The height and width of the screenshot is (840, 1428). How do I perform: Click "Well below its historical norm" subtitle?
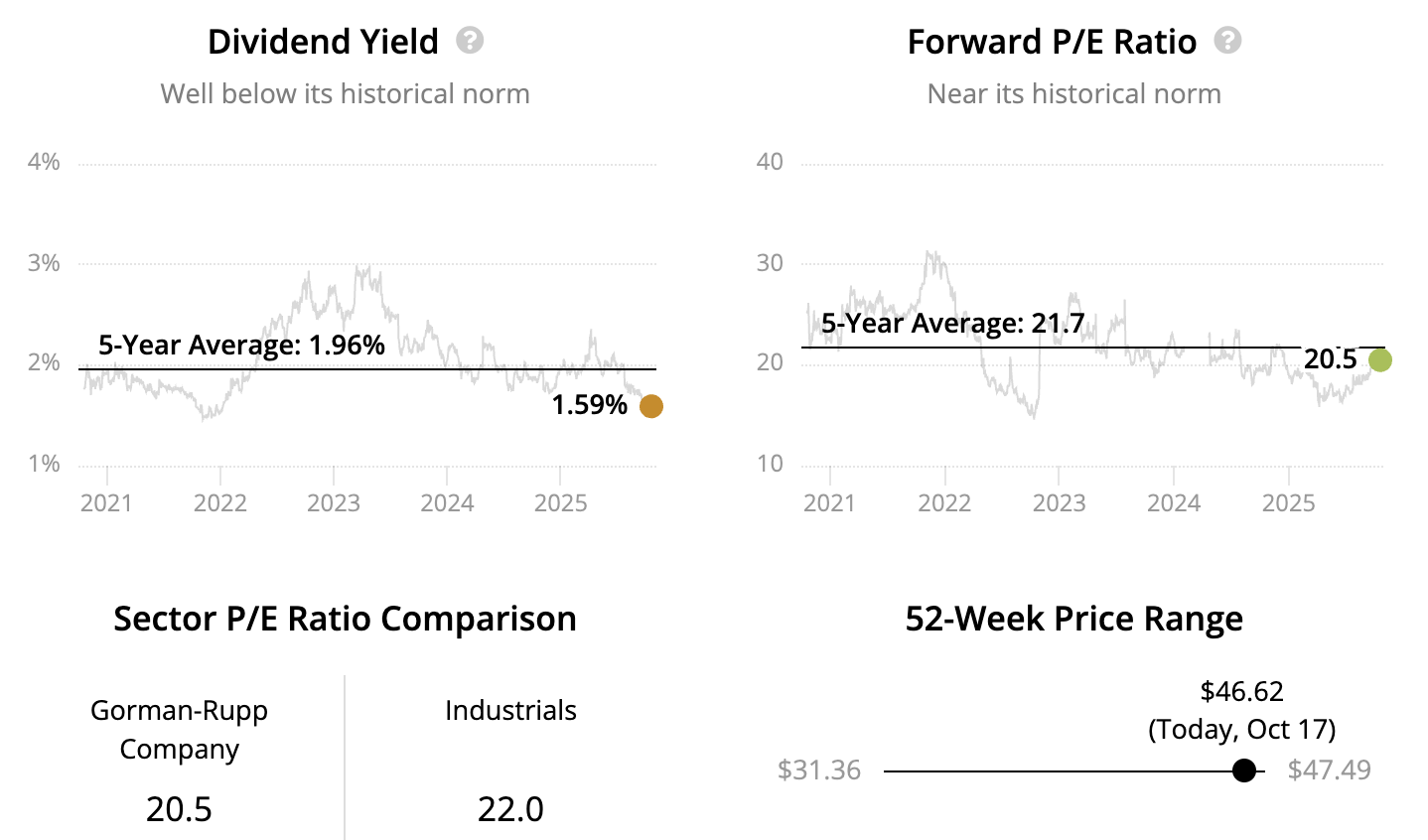345,93
